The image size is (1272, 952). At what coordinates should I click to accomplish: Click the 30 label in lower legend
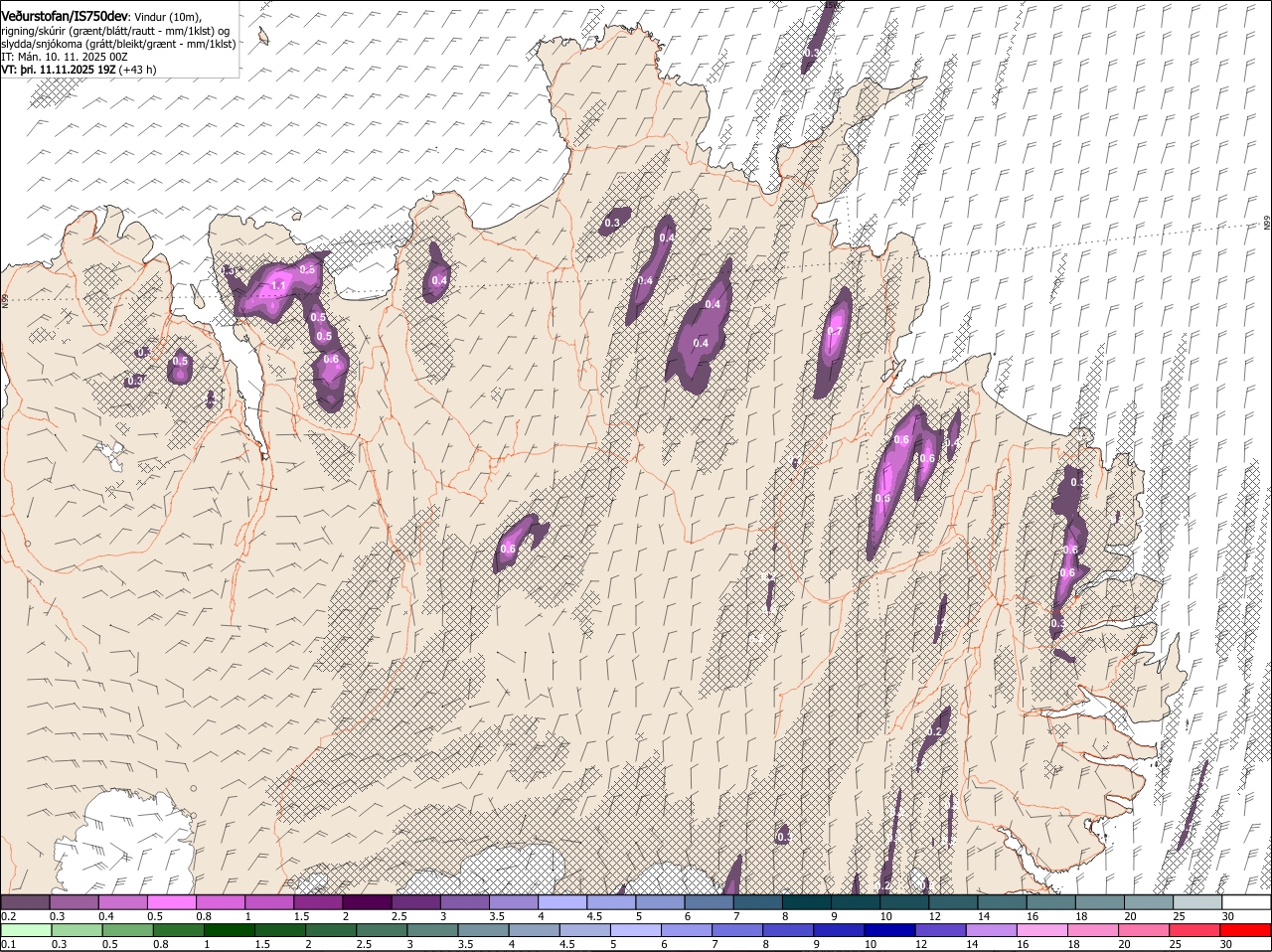1225,945
